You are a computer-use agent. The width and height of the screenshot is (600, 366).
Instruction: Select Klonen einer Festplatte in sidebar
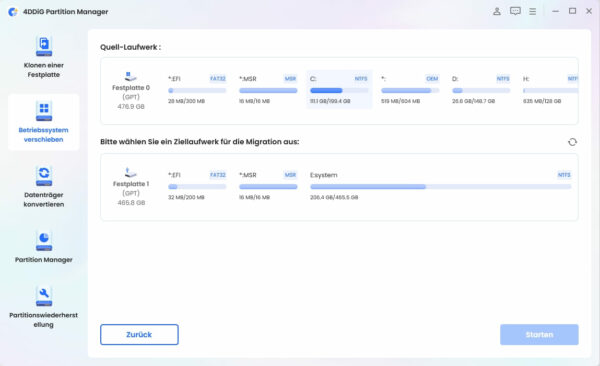(x=44, y=57)
